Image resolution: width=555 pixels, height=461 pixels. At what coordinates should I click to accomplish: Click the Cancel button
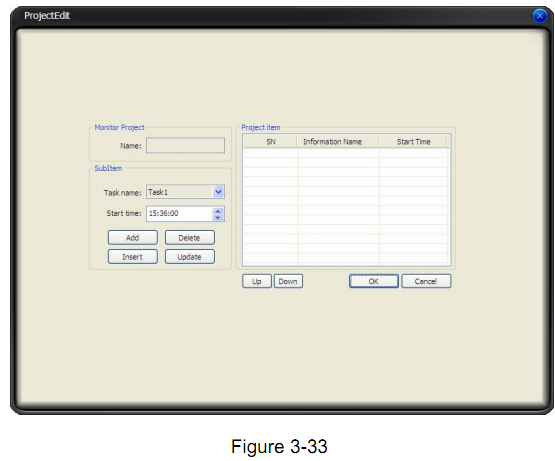pyautogui.click(x=426, y=281)
